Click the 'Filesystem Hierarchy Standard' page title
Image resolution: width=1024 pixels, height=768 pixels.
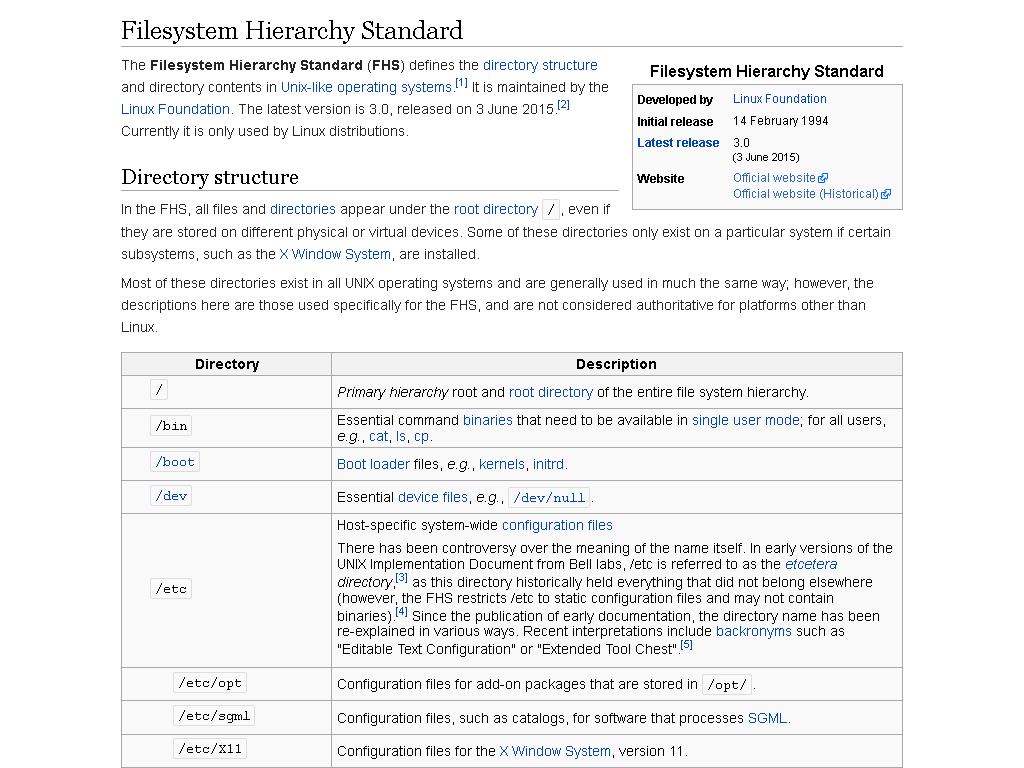coord(292,31)
